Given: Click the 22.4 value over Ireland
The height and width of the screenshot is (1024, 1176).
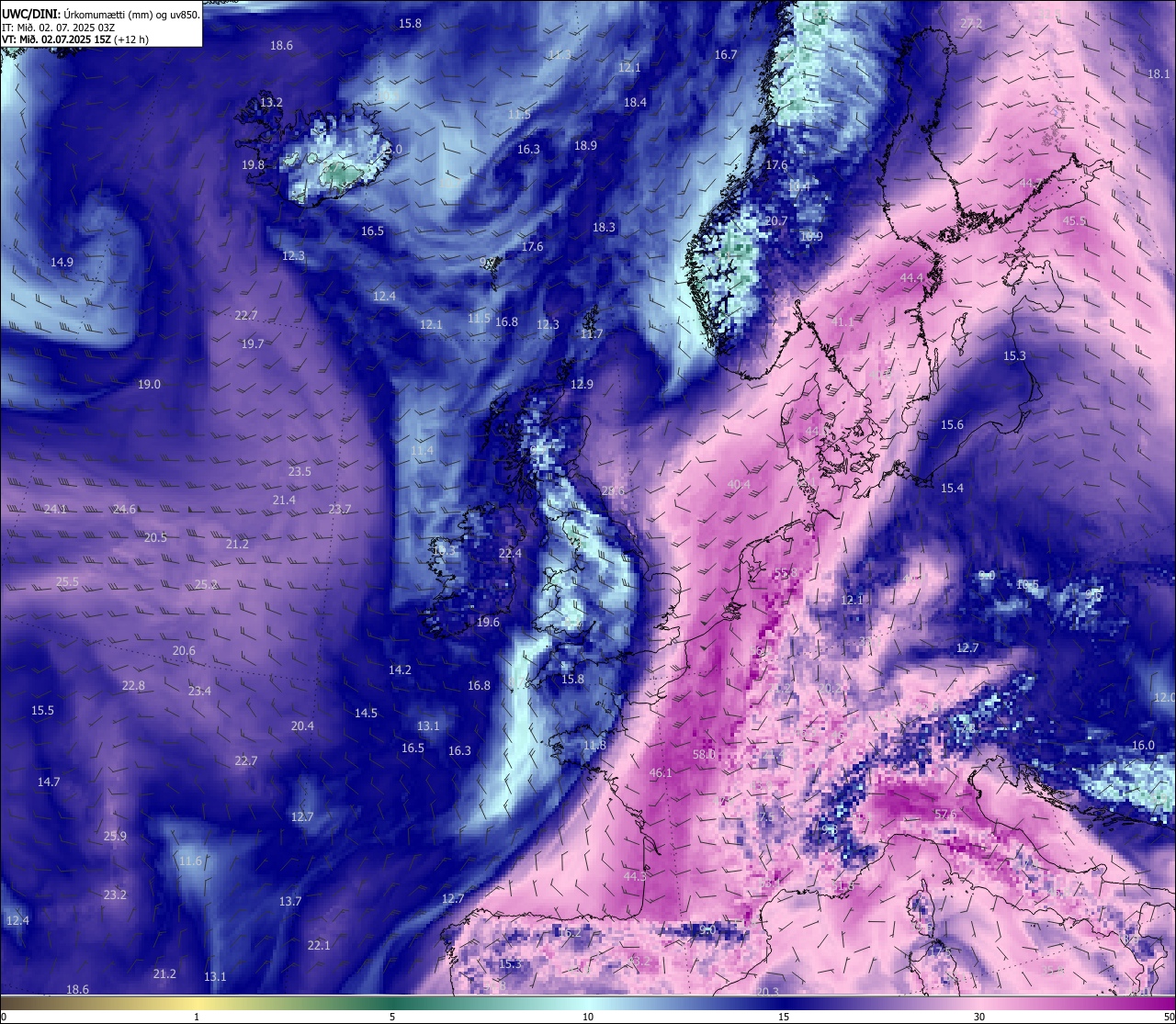Looking at the screenshot, I should click(510, 554).
